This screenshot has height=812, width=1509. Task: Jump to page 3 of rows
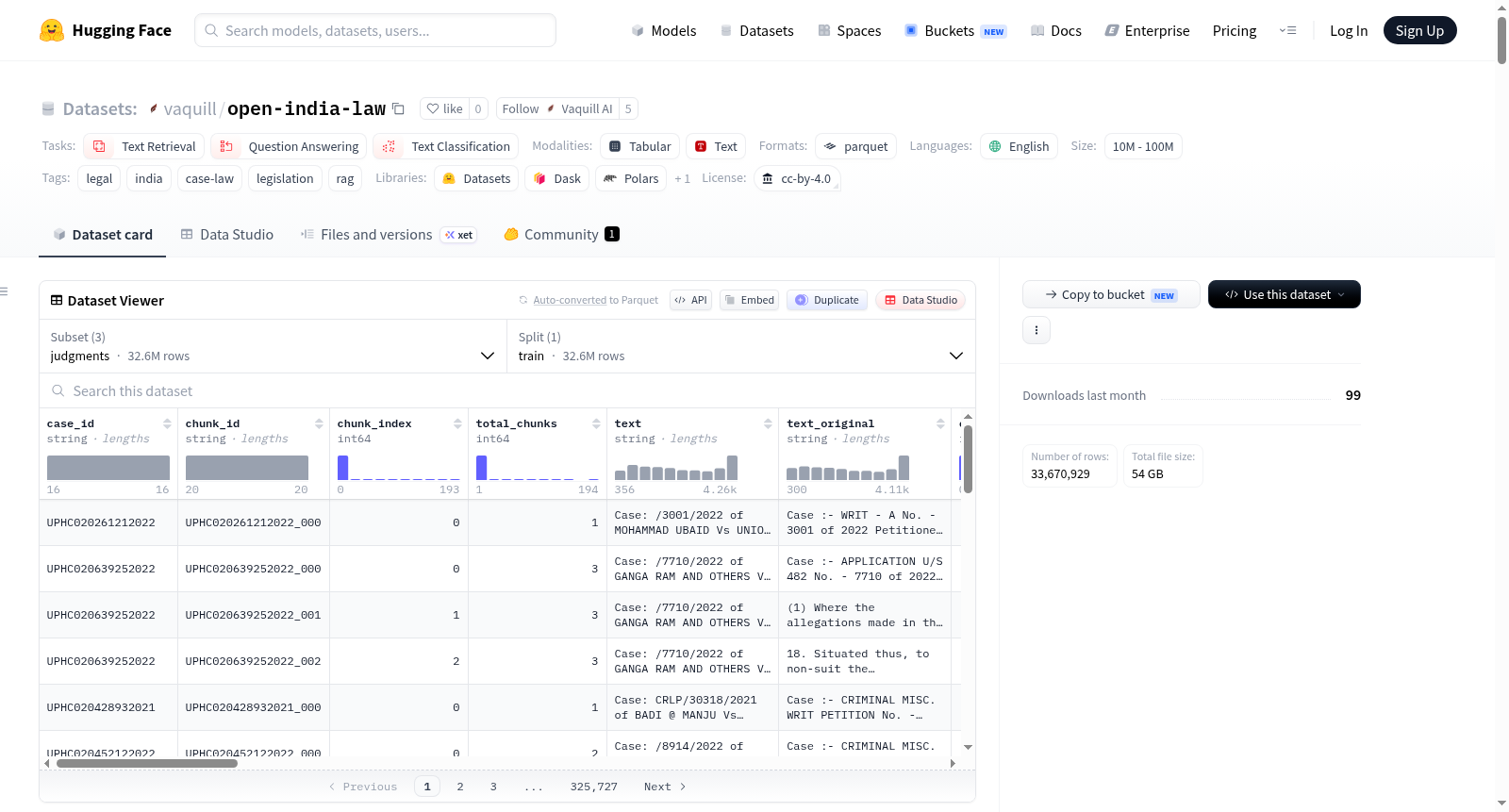493,787
